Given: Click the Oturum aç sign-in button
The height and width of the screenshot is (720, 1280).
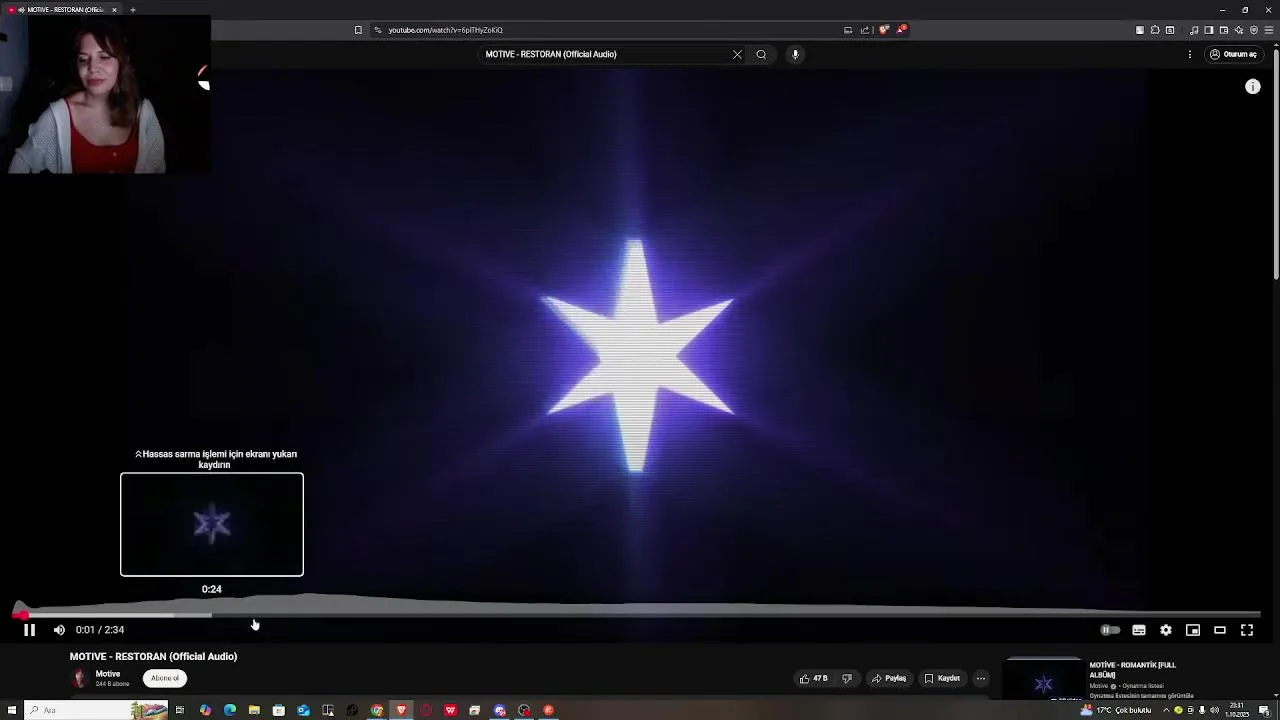Looking at the screenshot, I should pyautogui.click(x=1233, y=55).
